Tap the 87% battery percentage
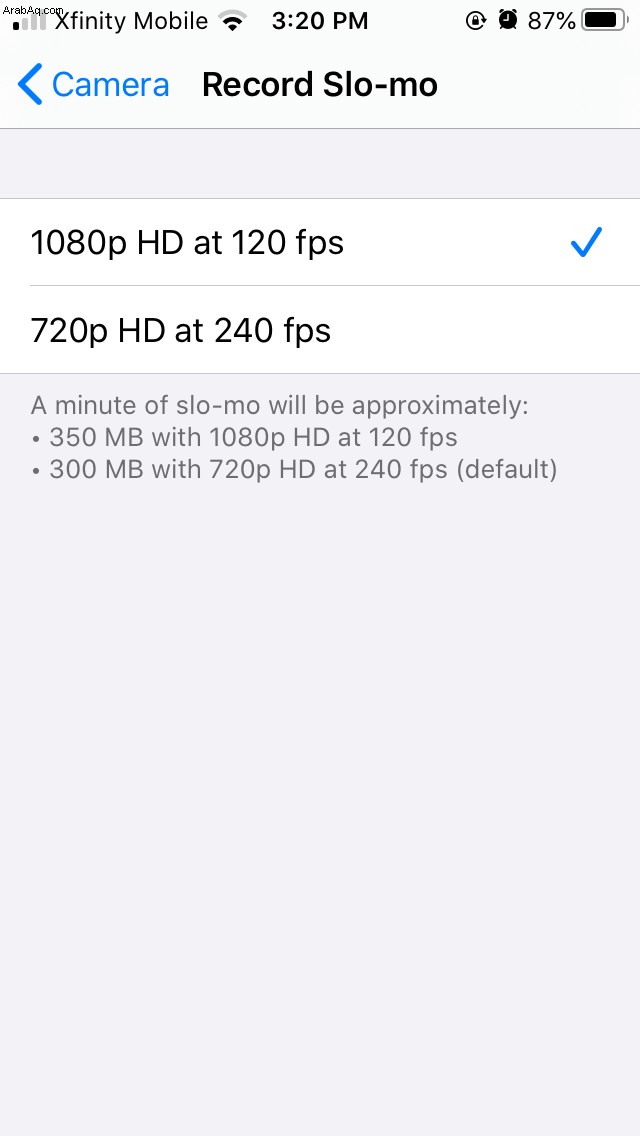Viewport: 640px width, 1136px height. pos(552,22)
